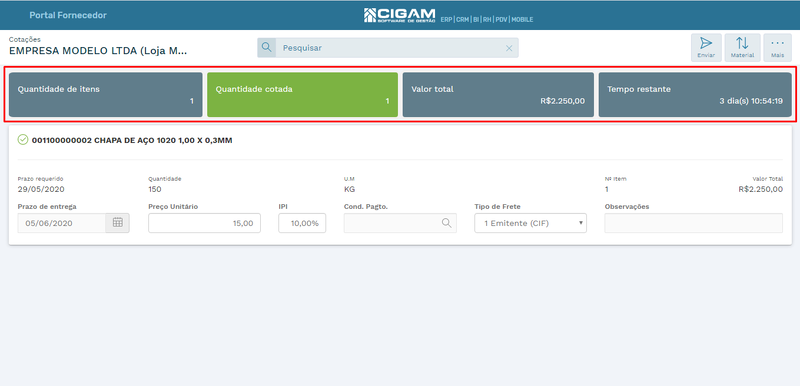Viewport: 800px width, 386px height.
Task: Select the green Quantidade cotada card
Action: [x=303, y=95]
